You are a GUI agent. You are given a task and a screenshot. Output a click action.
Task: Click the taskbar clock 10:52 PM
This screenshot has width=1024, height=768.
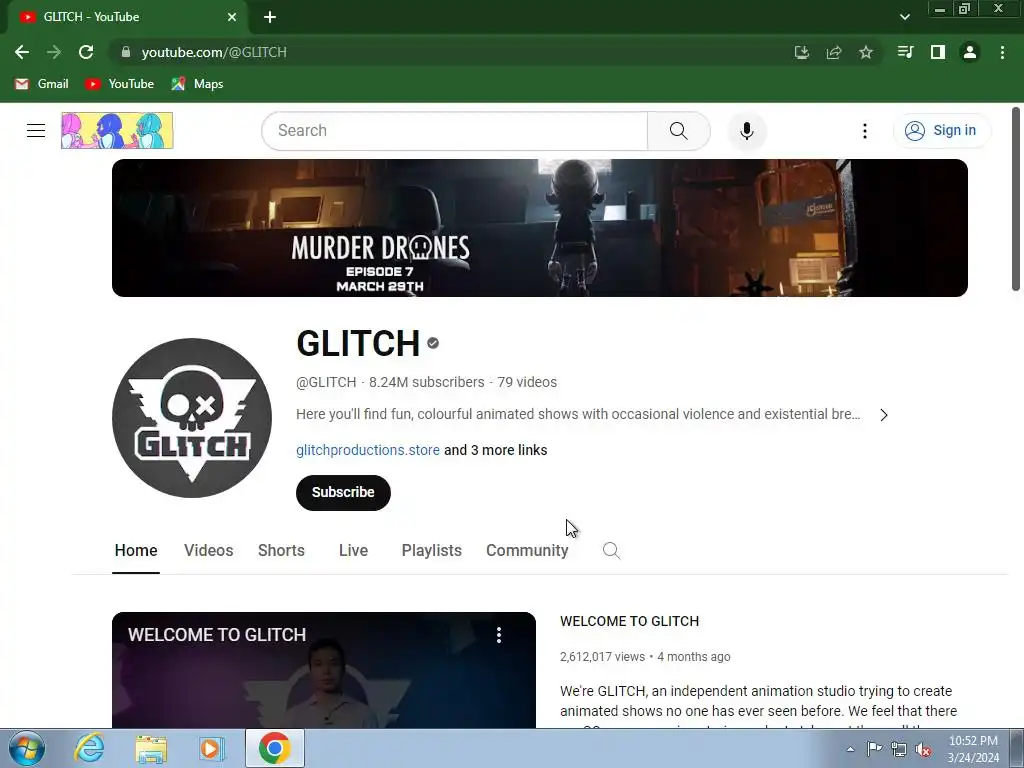pyautogui.click(x=973, y=741)
